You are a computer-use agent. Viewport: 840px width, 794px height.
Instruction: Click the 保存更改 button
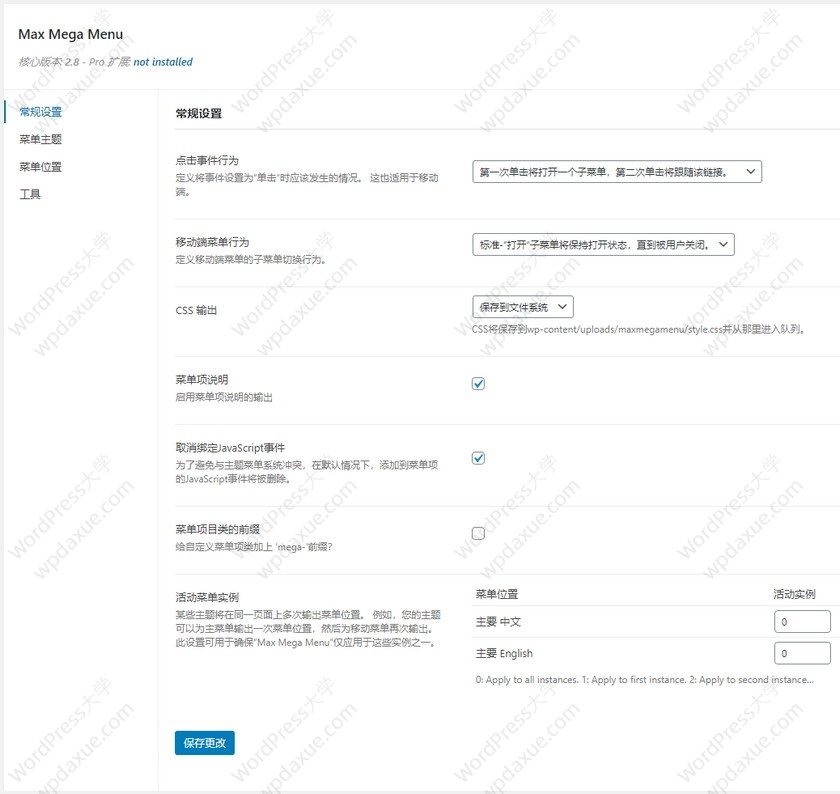(205, 743)
